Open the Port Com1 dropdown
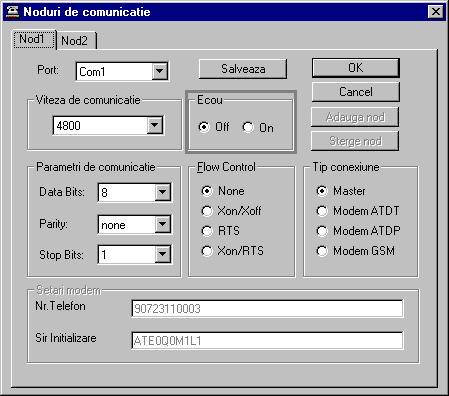This screenshot has width=449, height=396. click(159, 71)
